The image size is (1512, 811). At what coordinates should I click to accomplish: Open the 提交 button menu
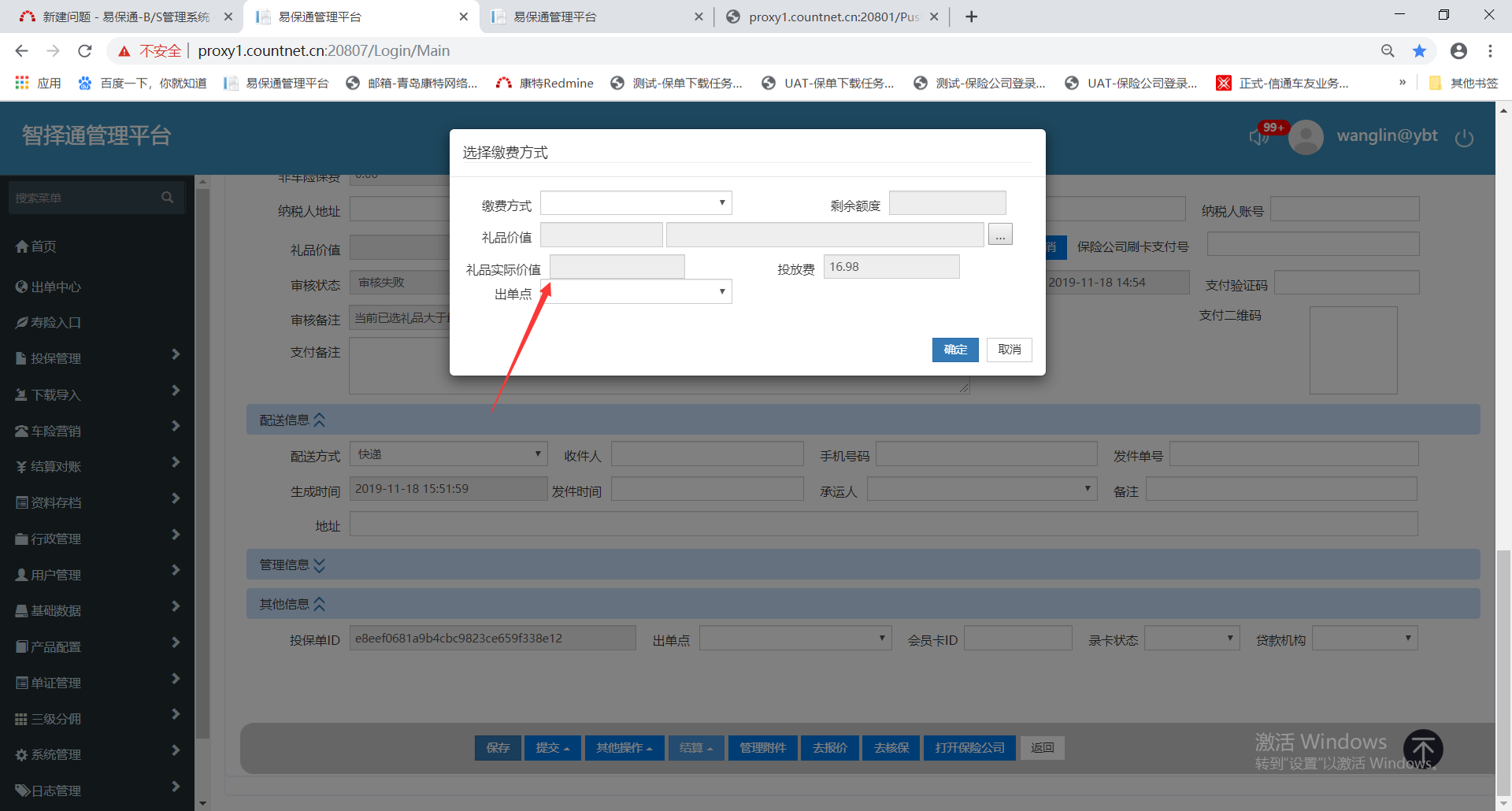(553, 748)
